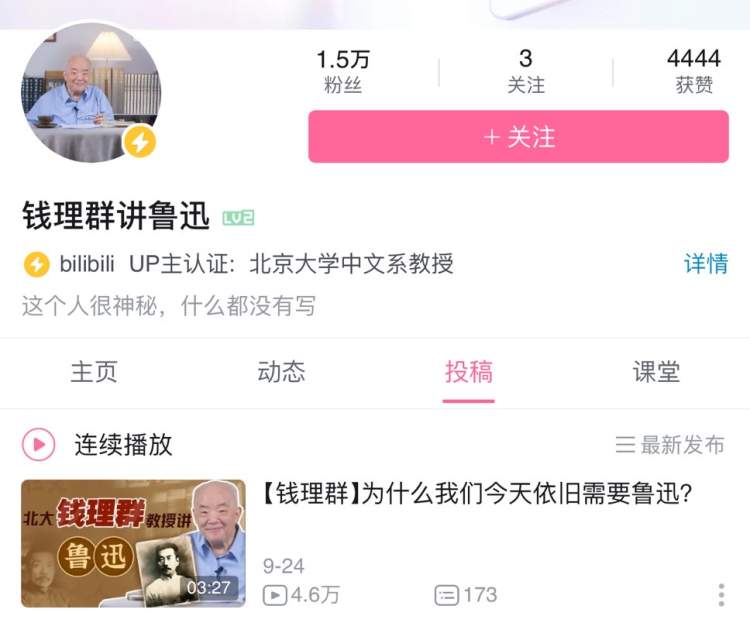Tap the danmaku comment icon showing 173
This screenshot has height=623, width=750.
click(446, 595)
